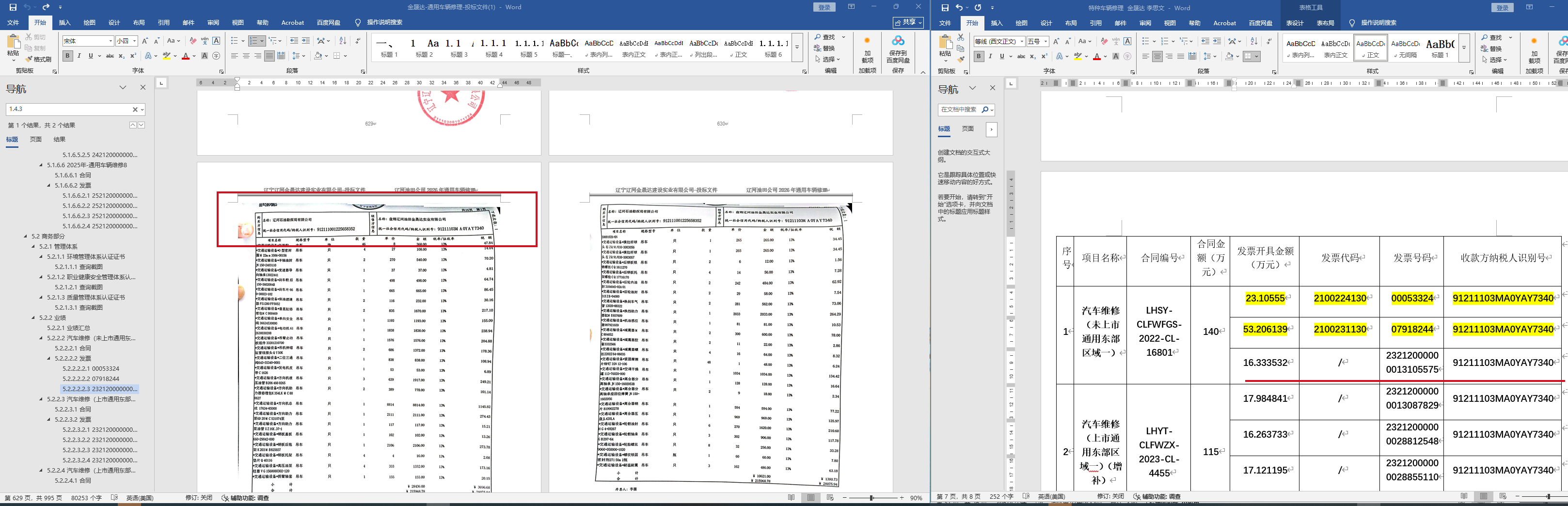
Task: Open navigation search magnifier in right Word window
Action: point(985,110)
